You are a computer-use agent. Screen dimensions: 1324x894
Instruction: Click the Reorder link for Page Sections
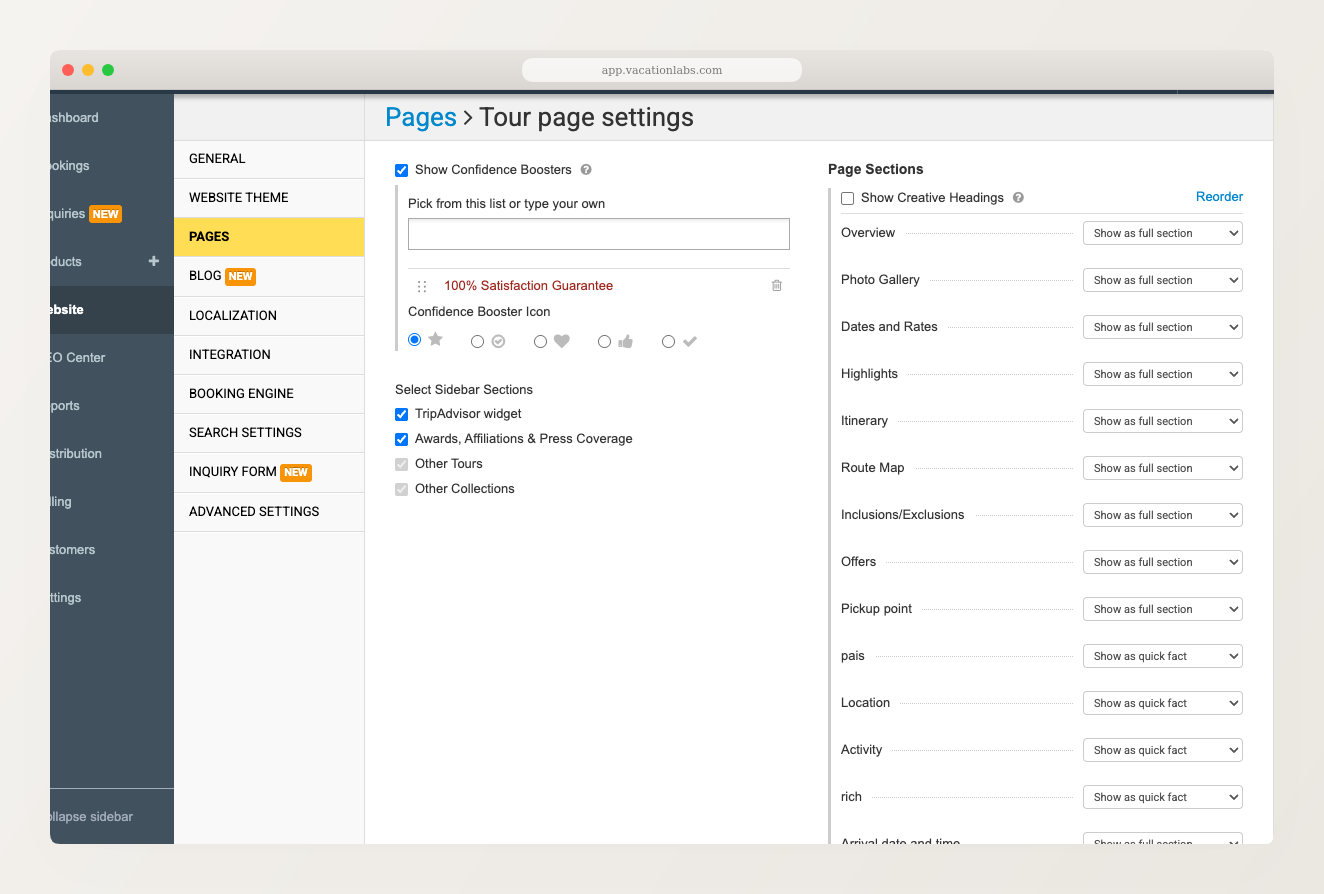coord(1219,196)
